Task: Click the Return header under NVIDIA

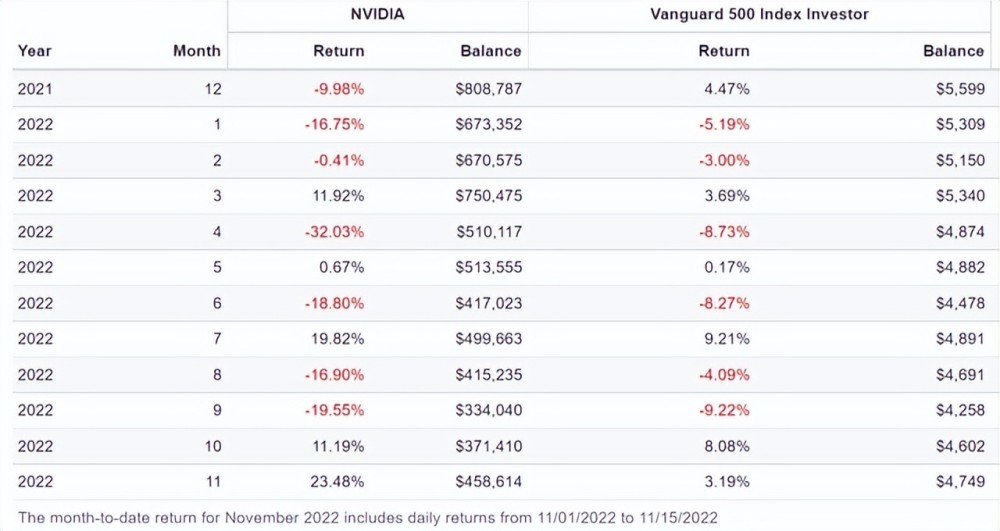Action: coord(339,51)
